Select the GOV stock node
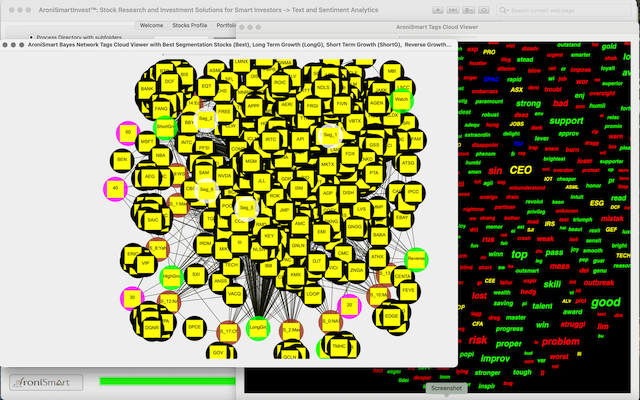 tap(218, 353)
